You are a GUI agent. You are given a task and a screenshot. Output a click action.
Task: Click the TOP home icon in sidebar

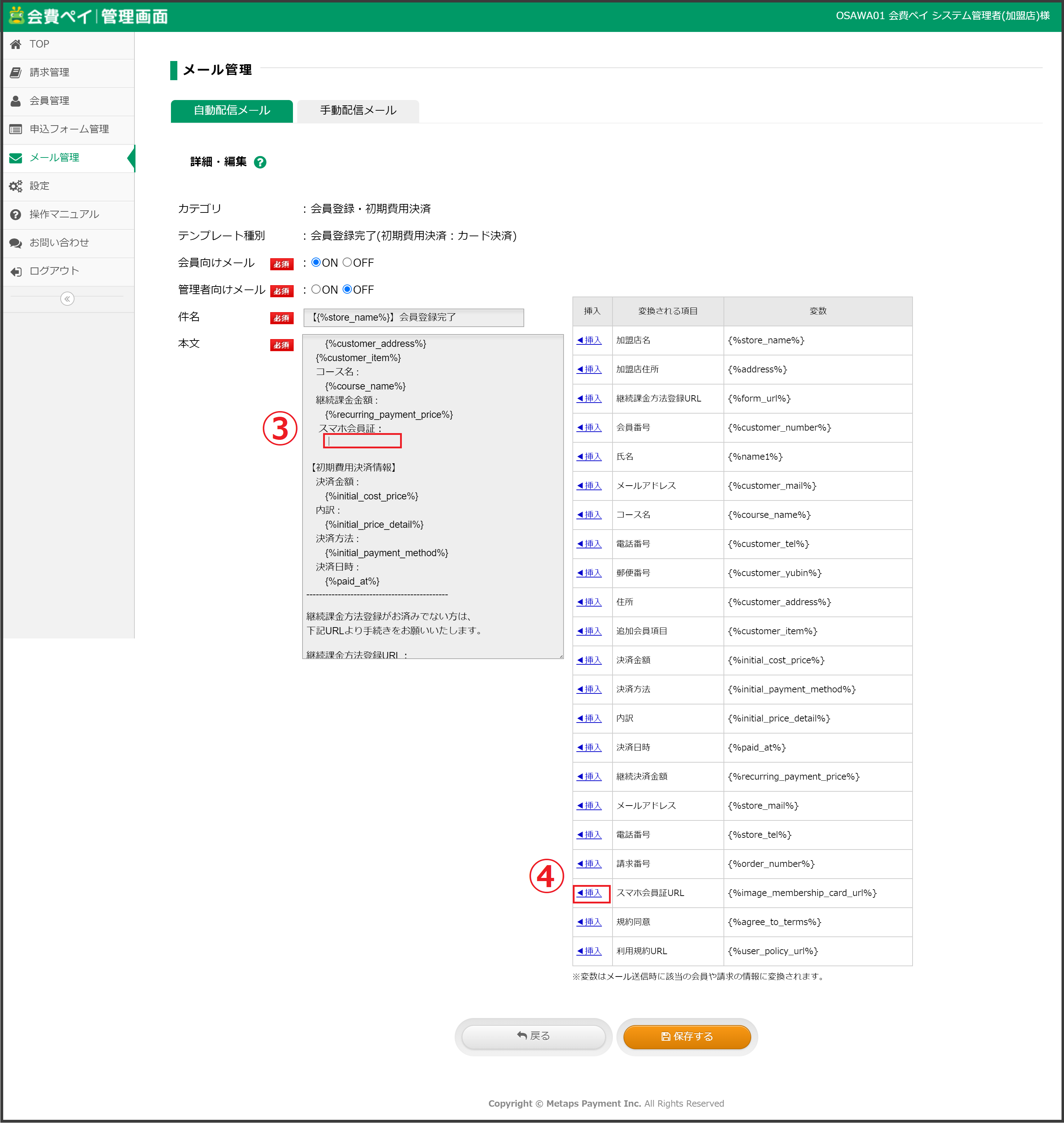click(15, 44)
